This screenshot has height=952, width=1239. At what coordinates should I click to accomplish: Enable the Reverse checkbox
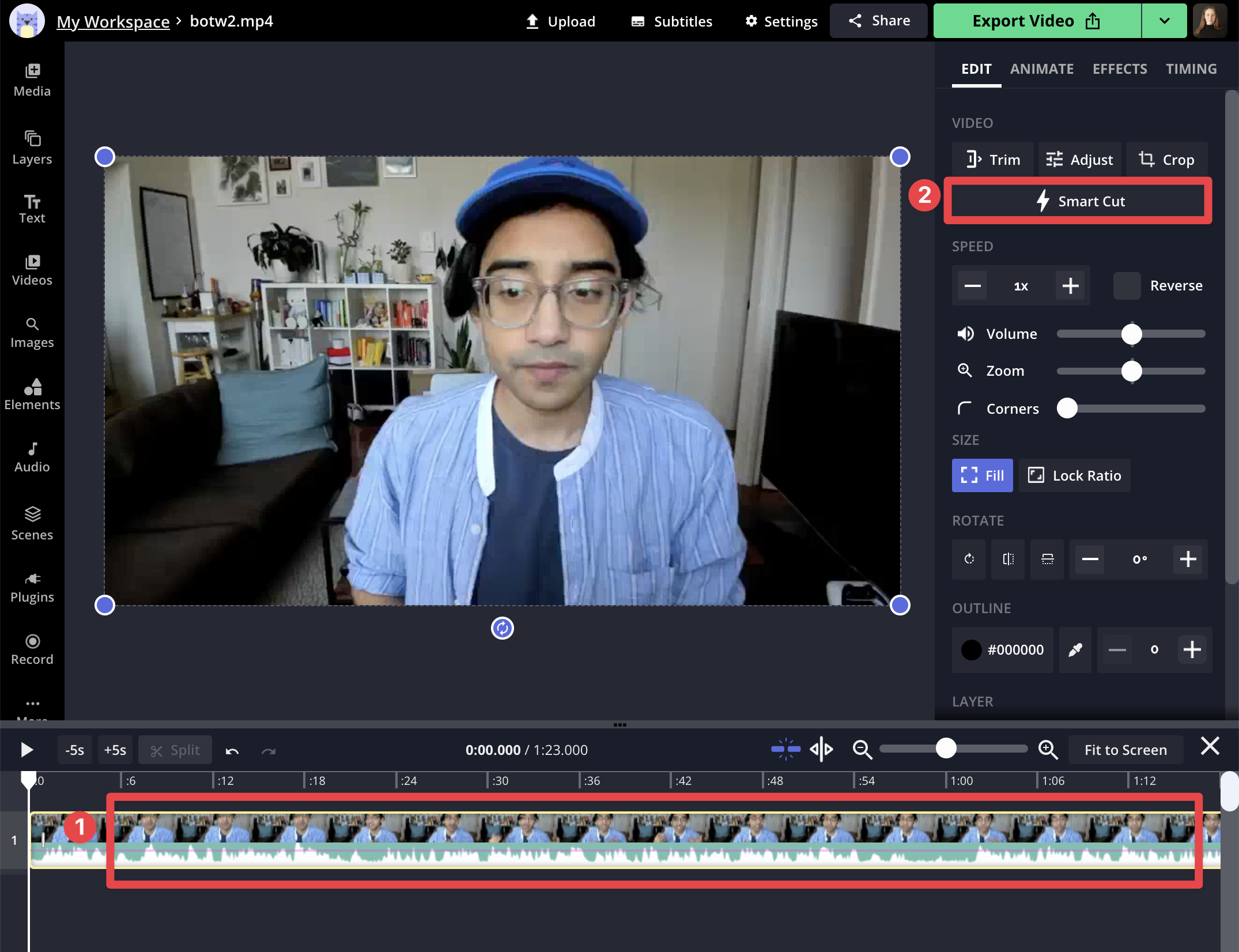[x=1127, y=286]
